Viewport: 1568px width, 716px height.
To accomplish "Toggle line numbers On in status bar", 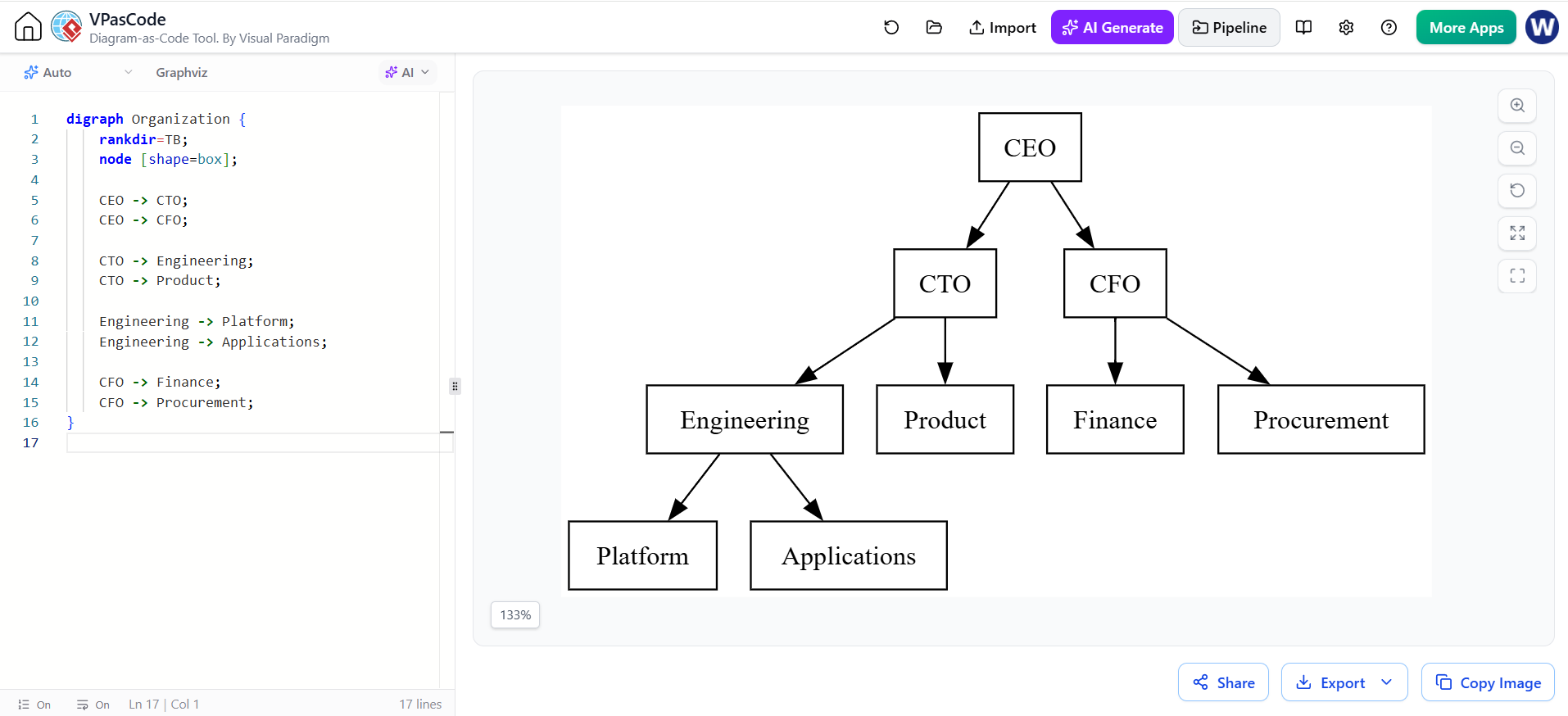I will (34, 705).
